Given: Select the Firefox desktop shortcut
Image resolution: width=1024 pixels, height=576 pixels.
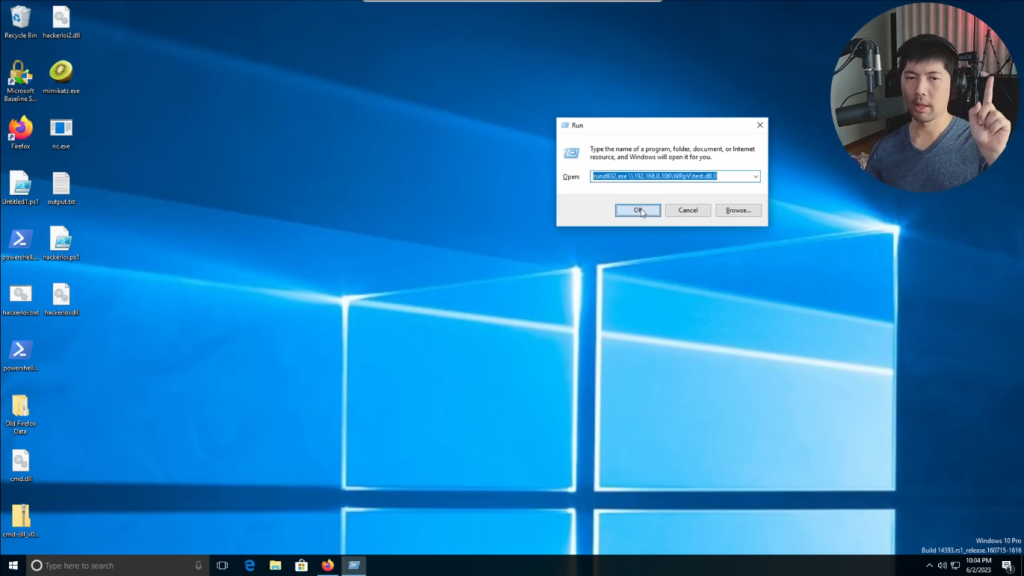Looking at the screenshot, I should pyautogui.click(x=20, y=133).
